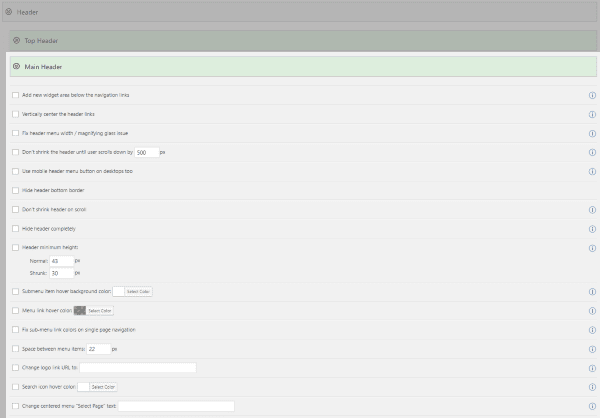Show info for 'Add new widget area' option
Viewport: 600px width, 418px height.
coord(592,95)
